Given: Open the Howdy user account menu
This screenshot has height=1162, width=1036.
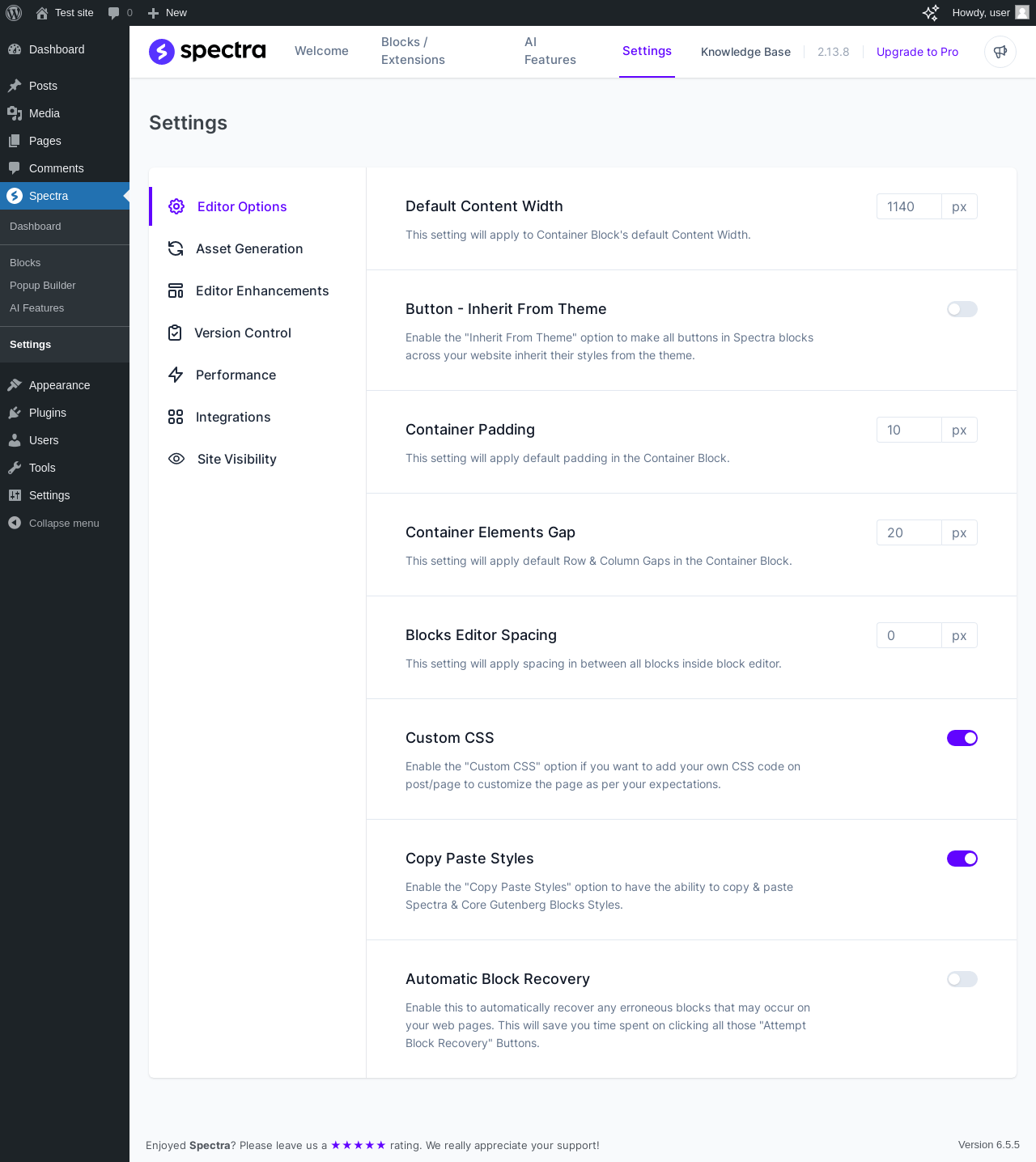Looking at the screenshot, I should click(x=989, y=13).
